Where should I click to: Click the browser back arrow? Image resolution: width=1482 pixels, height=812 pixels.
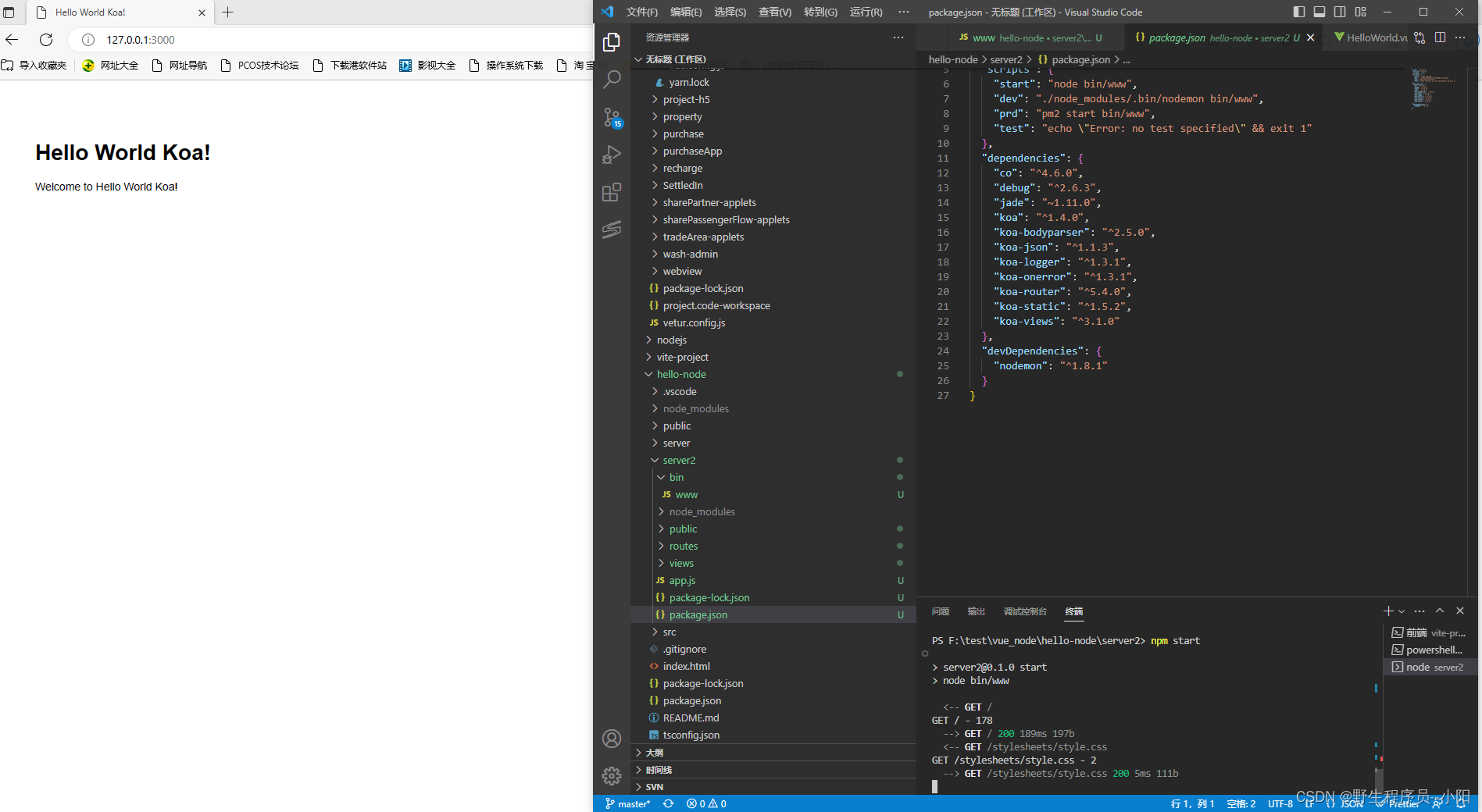pyautogui.click(x=12, y=40)
